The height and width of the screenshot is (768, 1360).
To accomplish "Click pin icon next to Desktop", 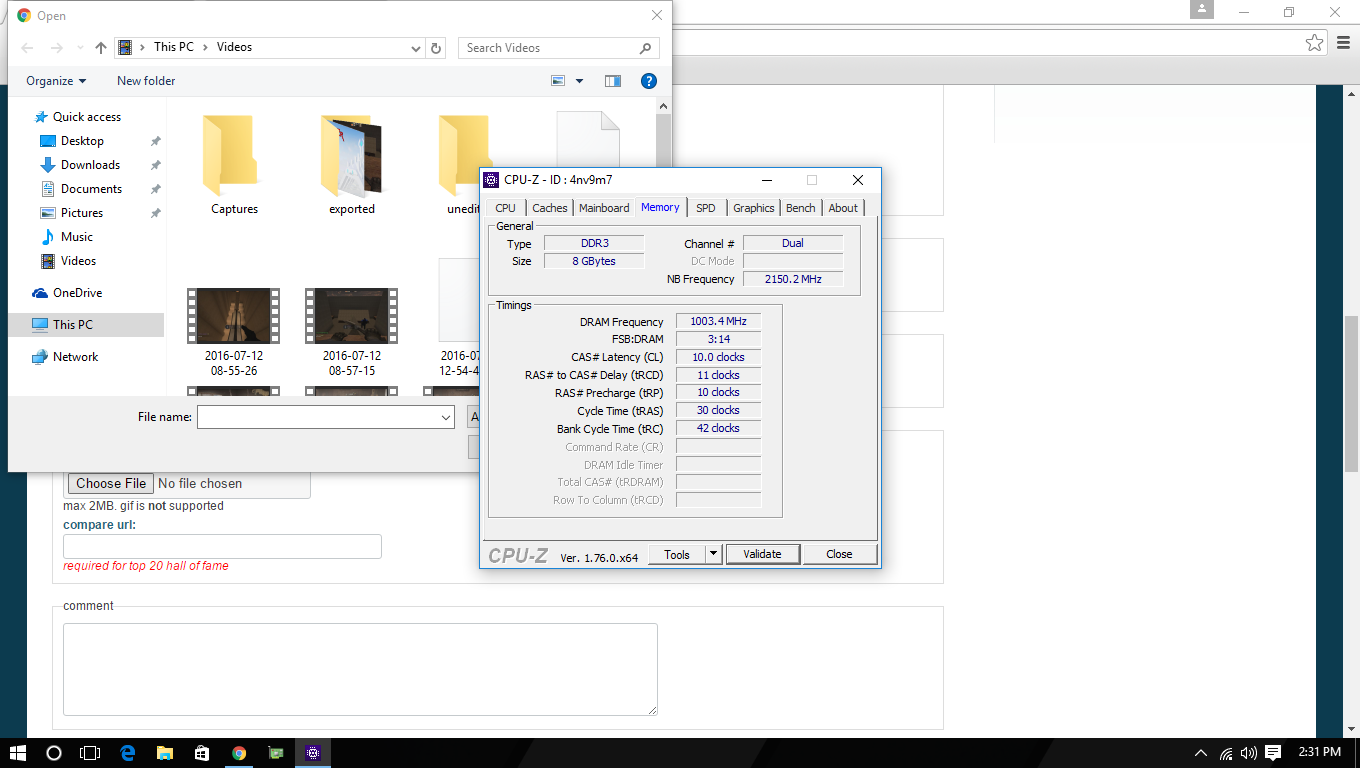I will [155, 141].
